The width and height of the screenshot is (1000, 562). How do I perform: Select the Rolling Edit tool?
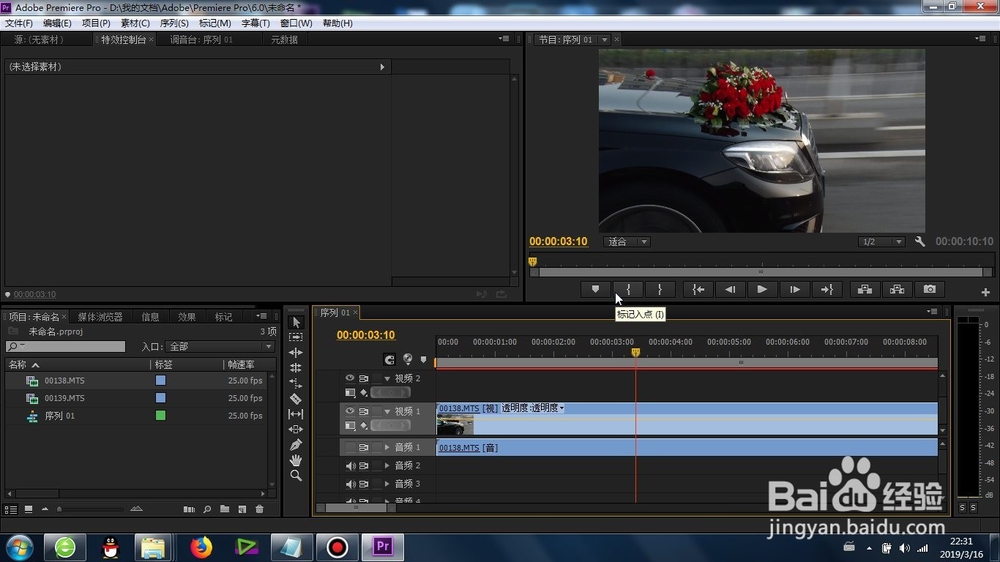tap(295, 367)
